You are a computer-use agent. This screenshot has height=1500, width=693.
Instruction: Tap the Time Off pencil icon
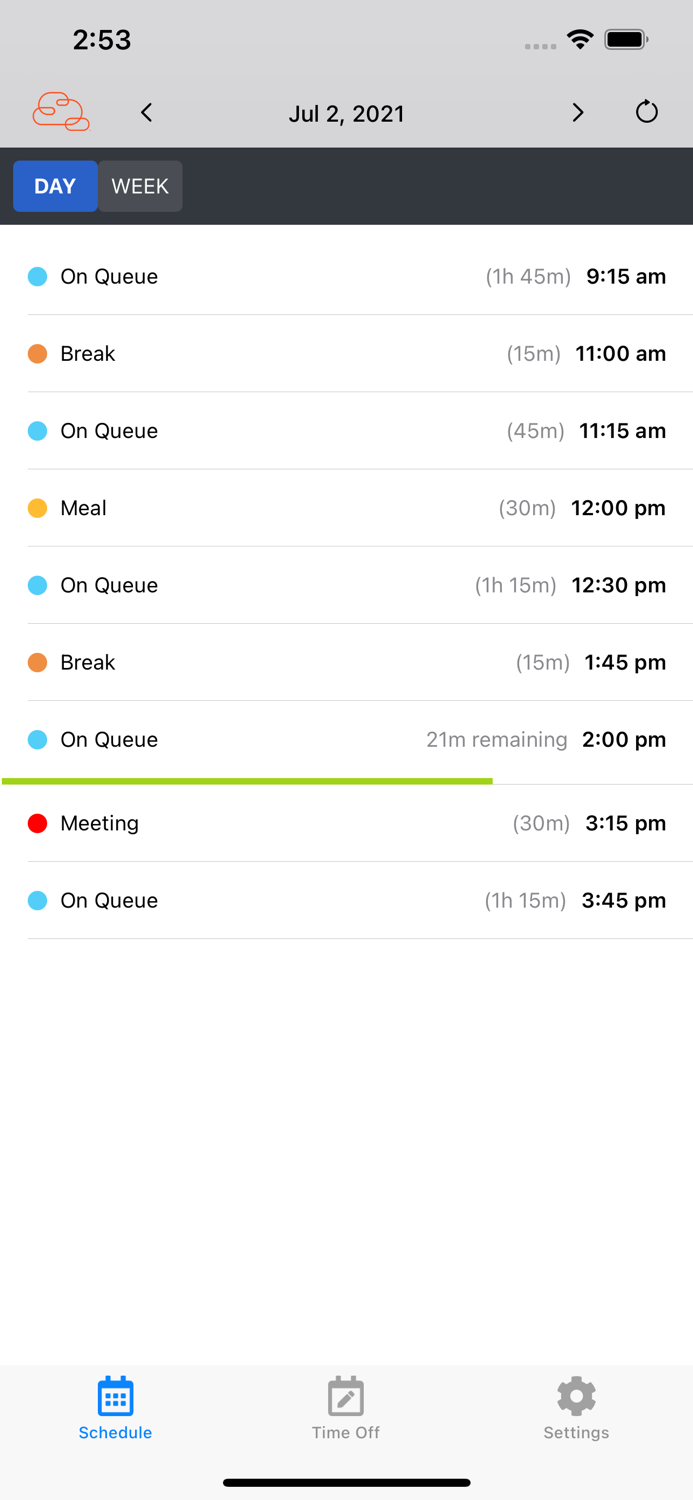(x=345, y=1395)
